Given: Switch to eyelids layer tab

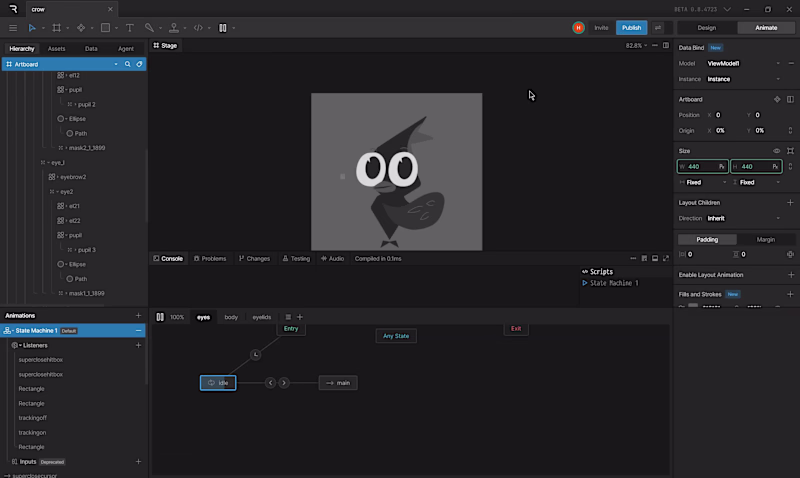Looking at the screenshot, I should point(262,317).
